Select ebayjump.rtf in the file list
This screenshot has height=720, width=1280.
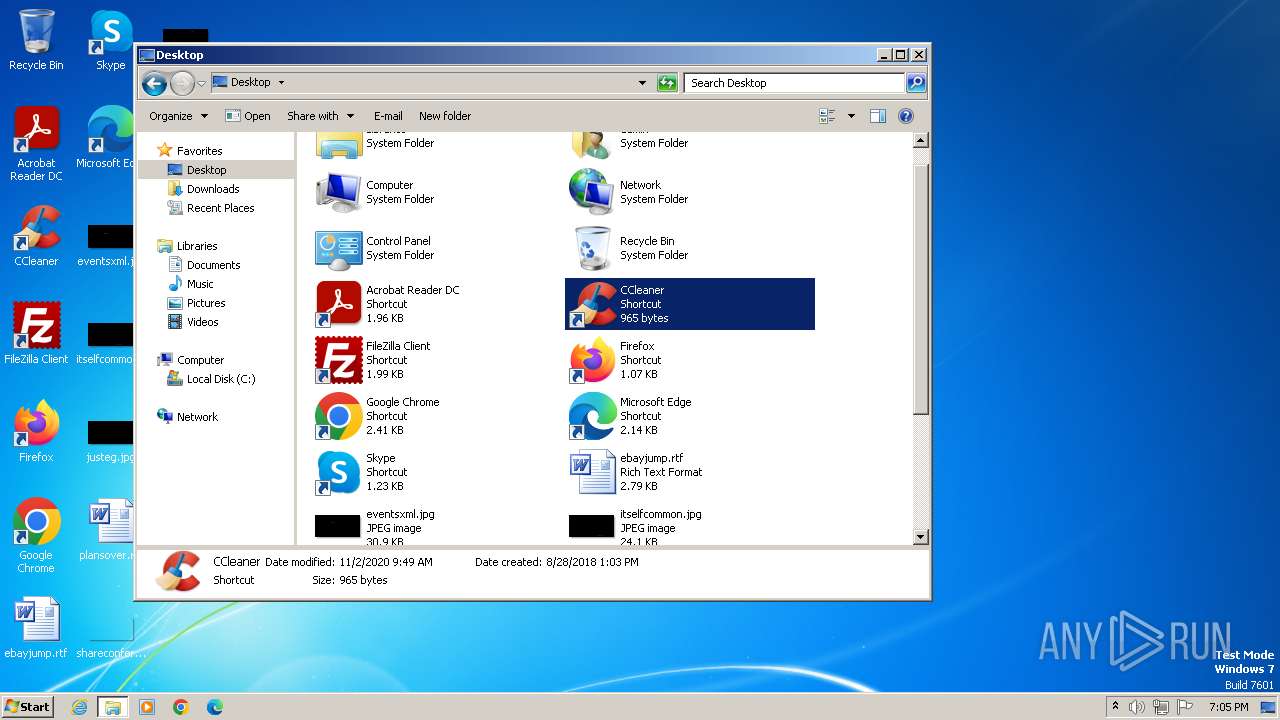pos(592,472)
